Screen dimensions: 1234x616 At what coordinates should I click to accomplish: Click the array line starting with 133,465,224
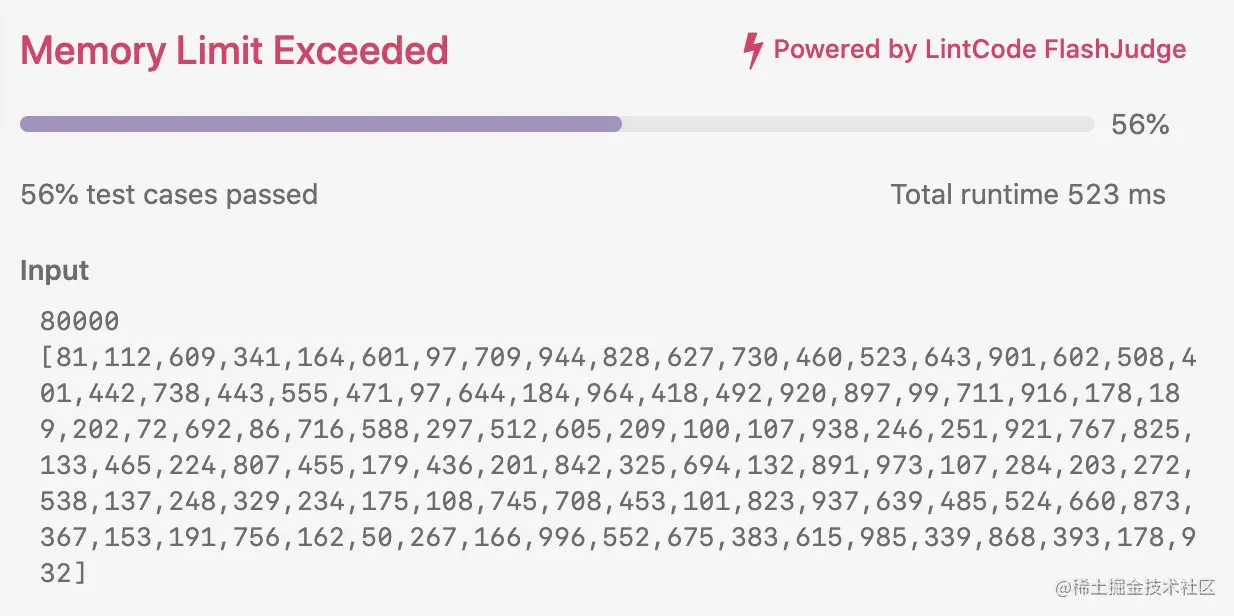coord(618,466)
